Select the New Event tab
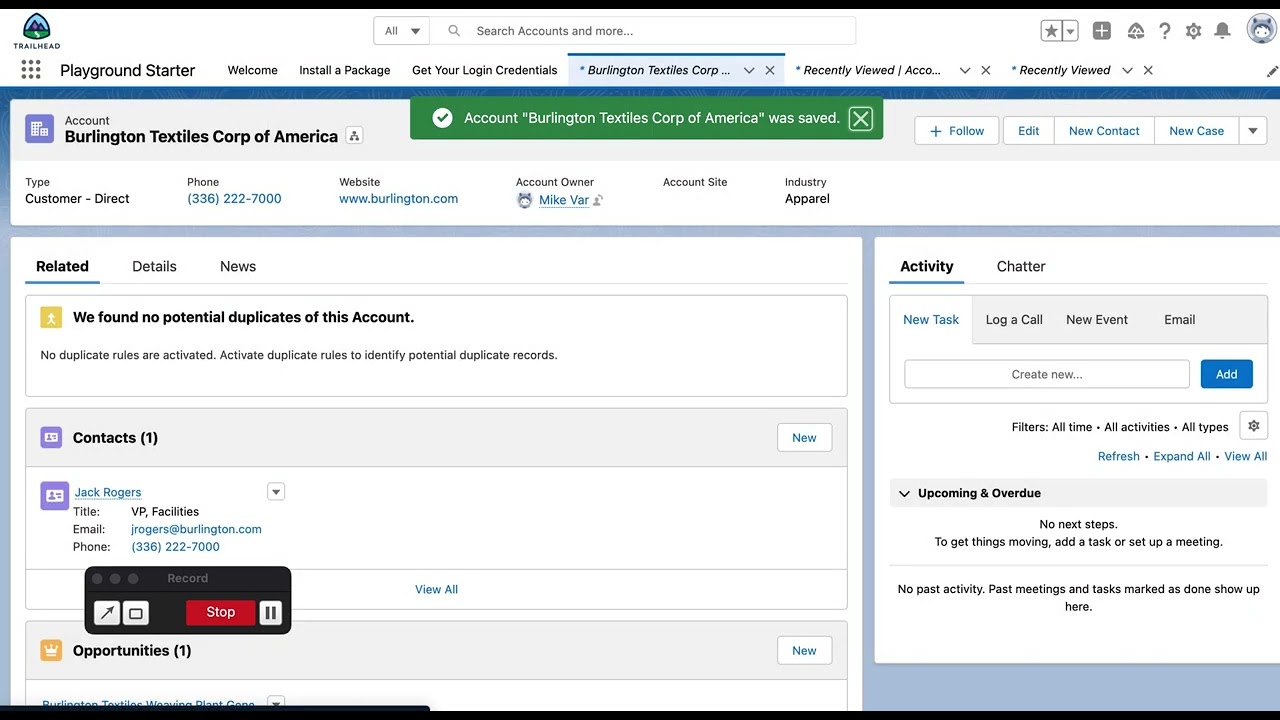Screen dimensions: 1280x720 tap(1097, 319)
